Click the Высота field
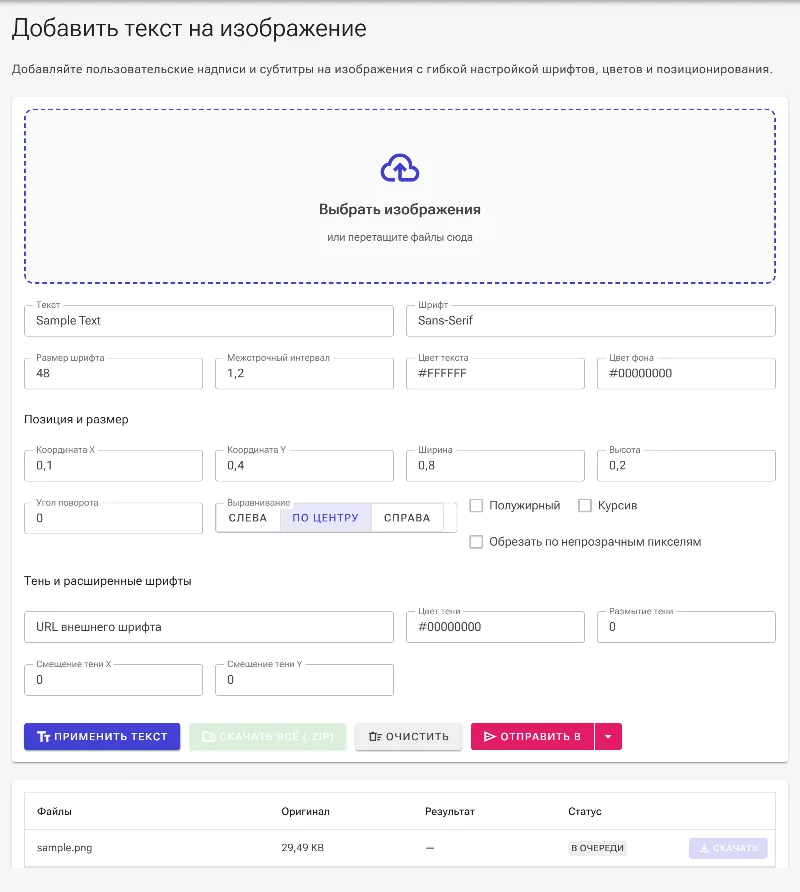The height and width of the screenshot is (892, 800). (686, 466)
